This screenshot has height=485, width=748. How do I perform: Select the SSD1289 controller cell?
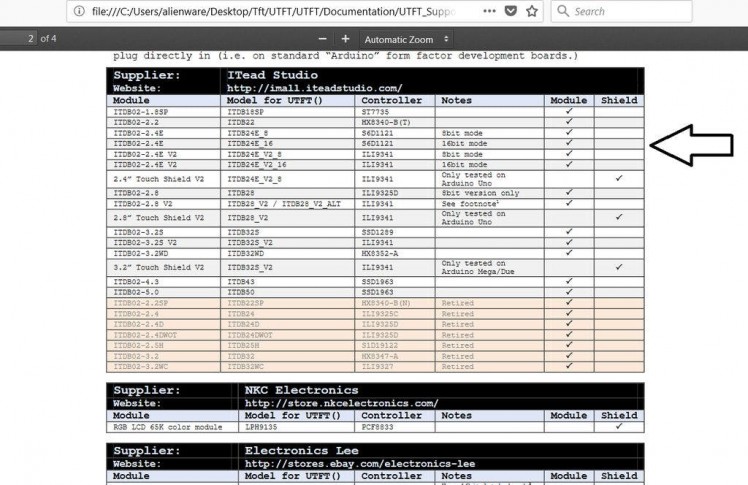[395, 232]
